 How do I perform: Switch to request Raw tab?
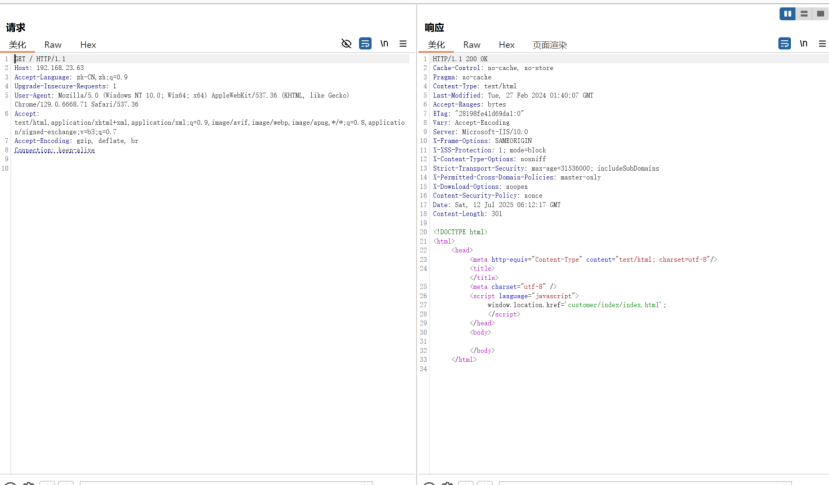53,44
